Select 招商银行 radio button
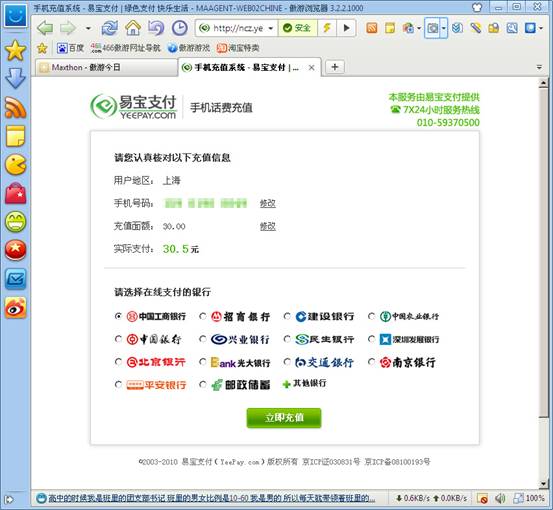Screen dimensions: 553x510 pos(203,316)
